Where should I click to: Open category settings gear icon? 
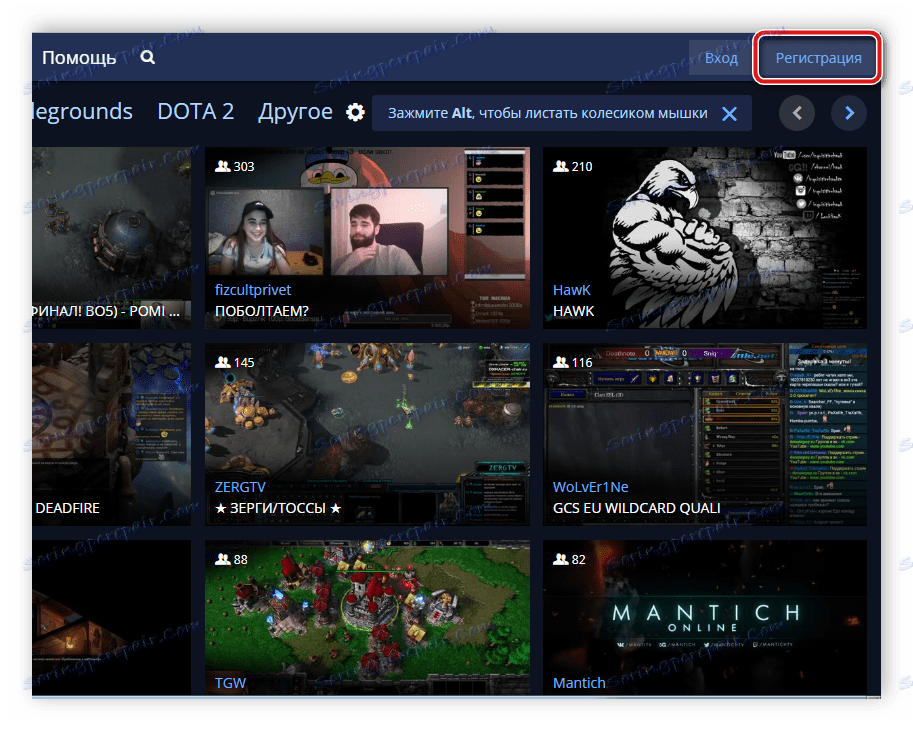point(355,112)
